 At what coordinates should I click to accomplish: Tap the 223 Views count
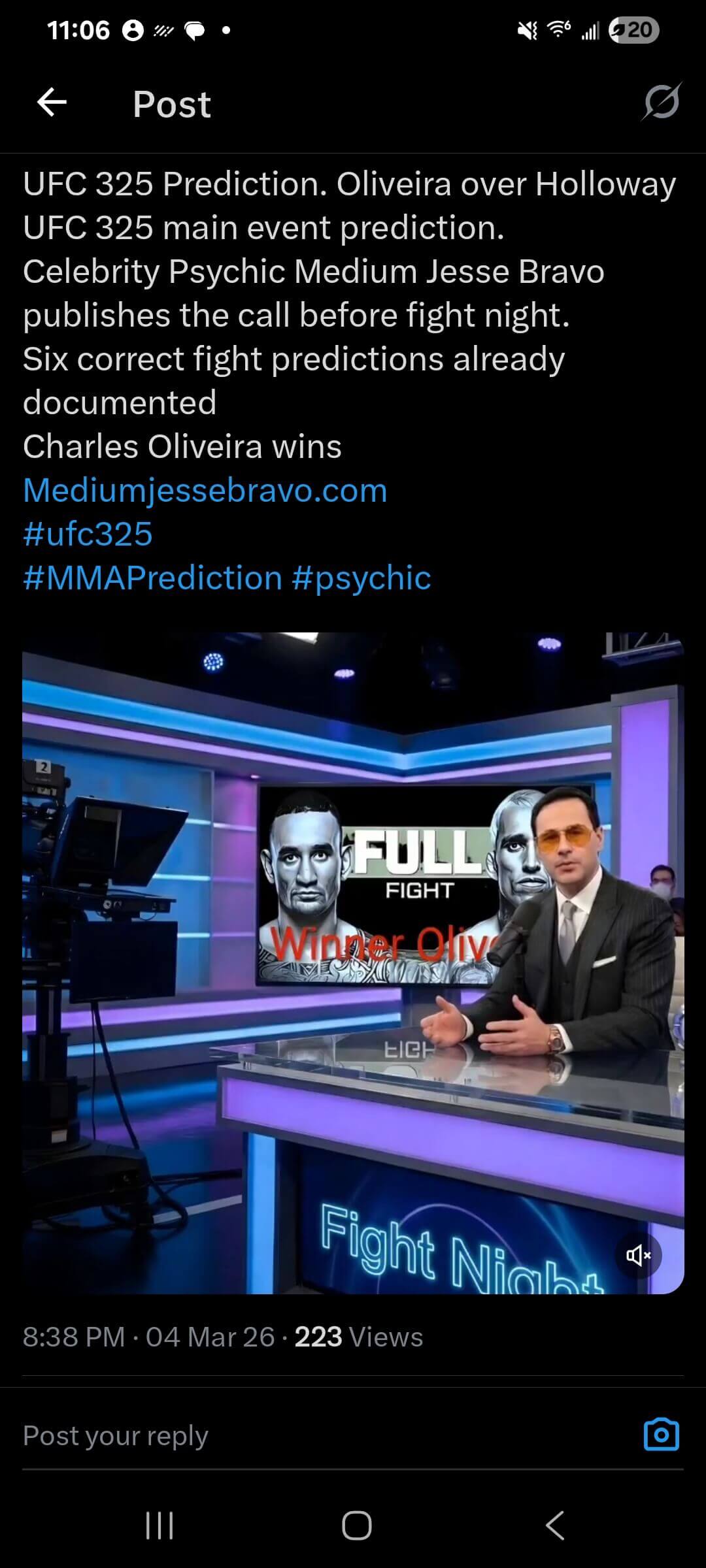pos(358,1337)
